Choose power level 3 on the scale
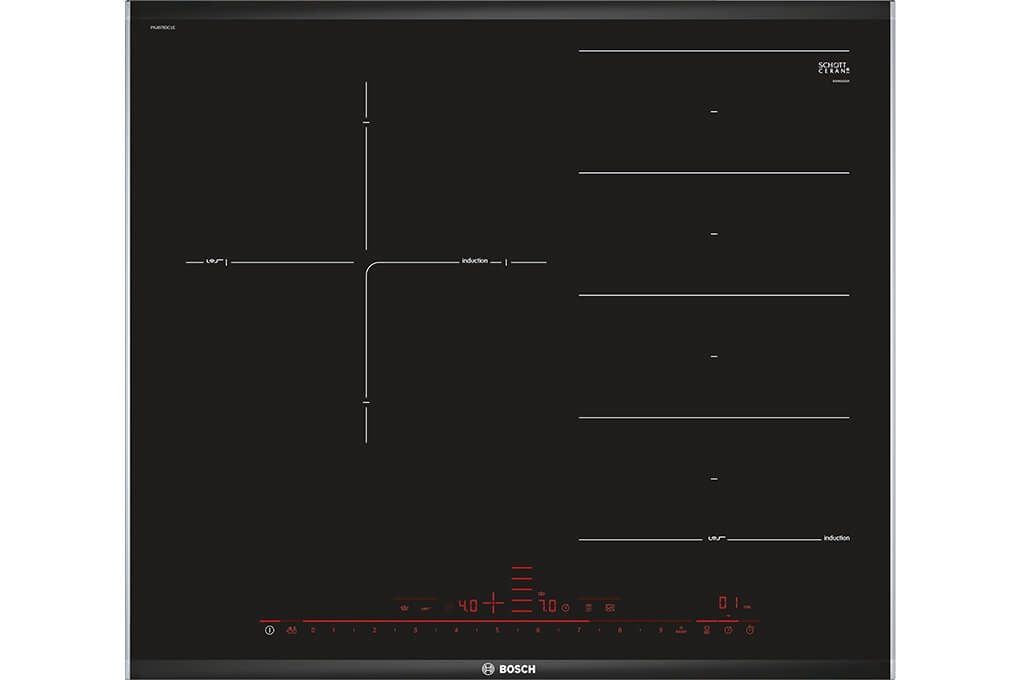Screen dimensions: 1020x680 (414, 630)
